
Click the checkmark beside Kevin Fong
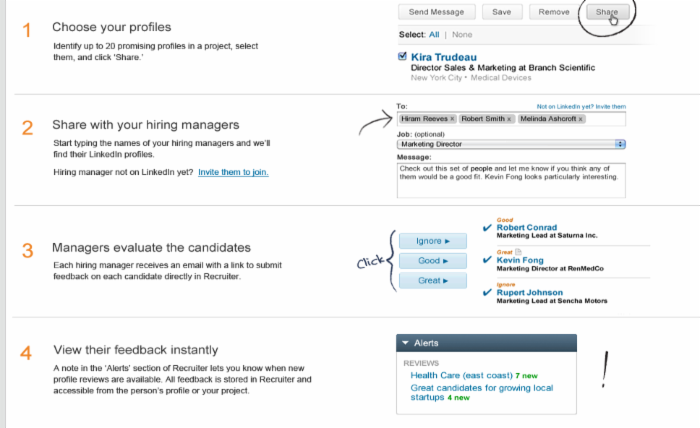click(x=487, y=260)
